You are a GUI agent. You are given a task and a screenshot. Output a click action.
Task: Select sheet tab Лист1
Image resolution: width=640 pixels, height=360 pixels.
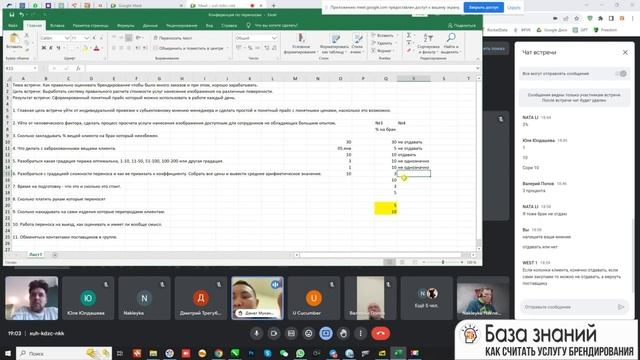pos(36,254)
